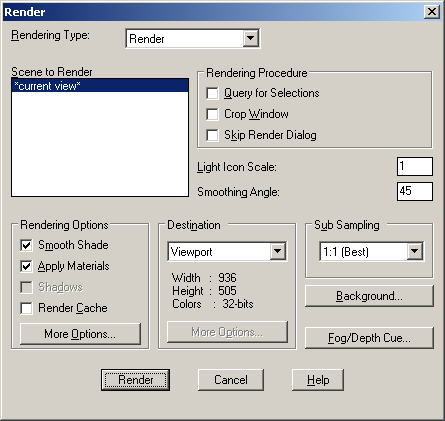This screenshot has height=421, width=445.
Task: Open More Options under Rendering Options
Action: point(80,334)
